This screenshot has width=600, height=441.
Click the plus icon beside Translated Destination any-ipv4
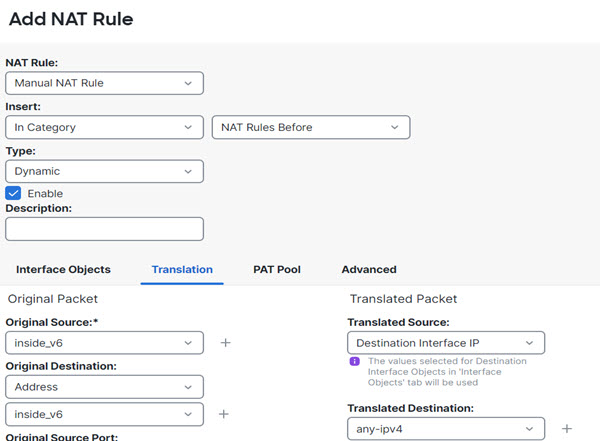click(567, 429)
